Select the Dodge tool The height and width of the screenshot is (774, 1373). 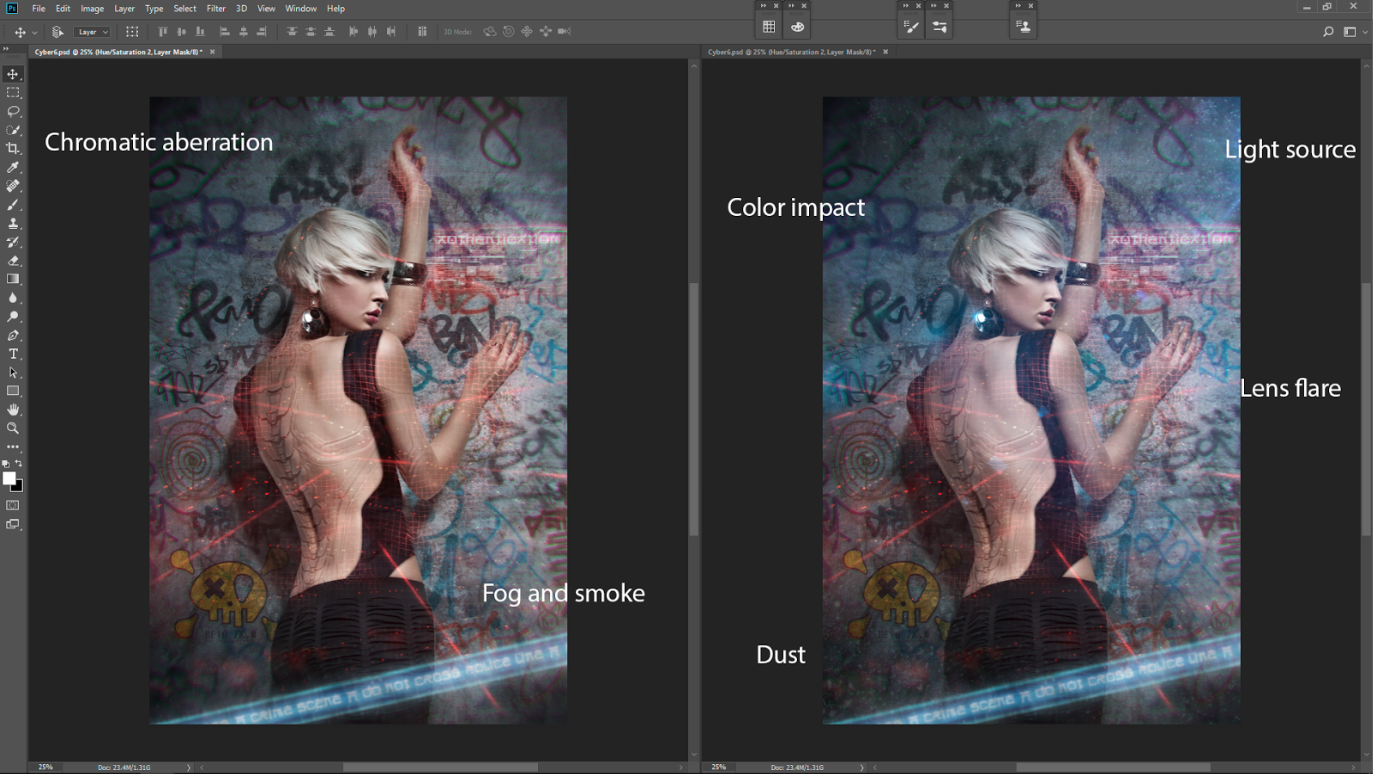13,317
